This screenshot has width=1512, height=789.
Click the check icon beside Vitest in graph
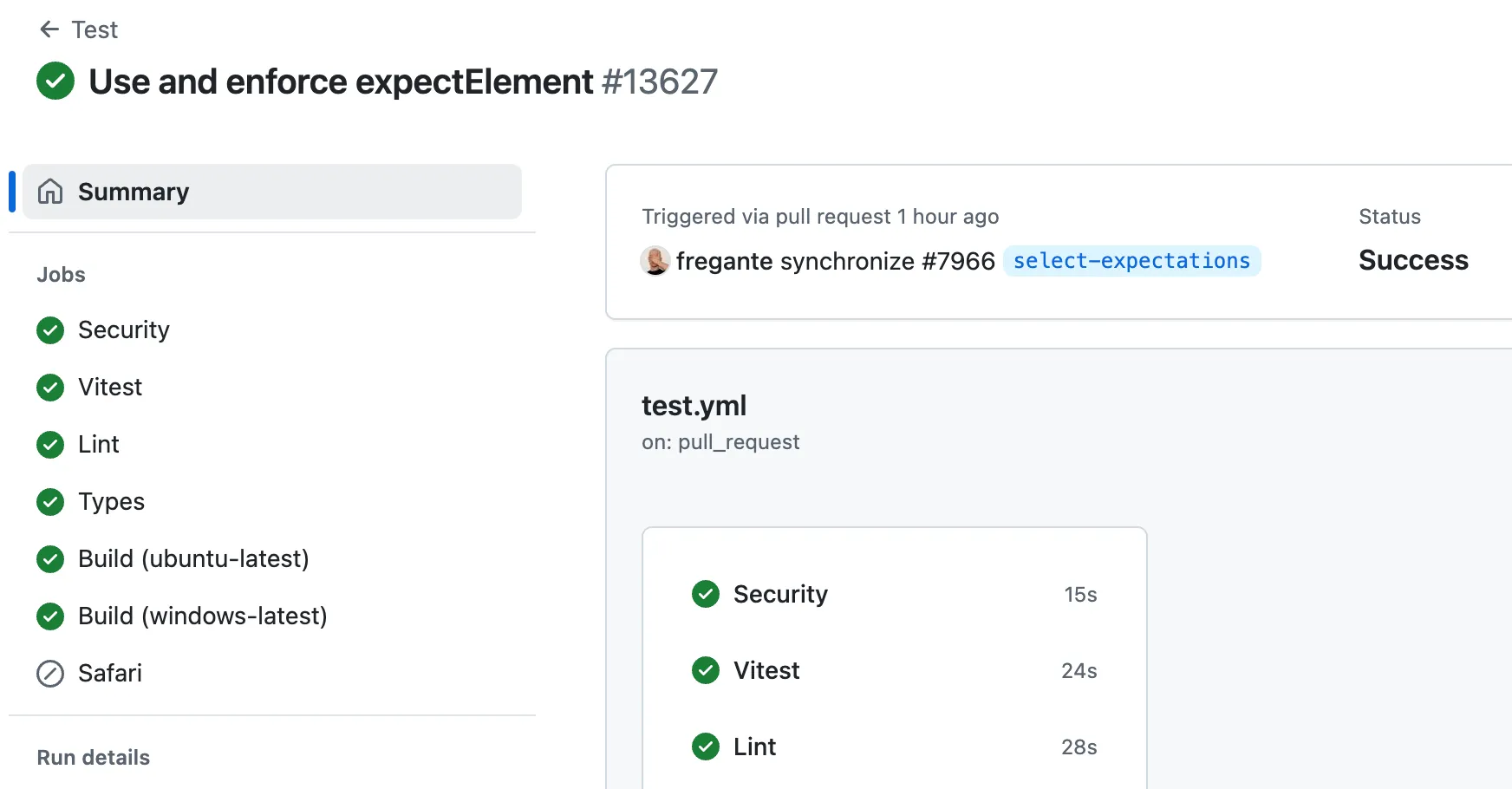tap(706, 670)
